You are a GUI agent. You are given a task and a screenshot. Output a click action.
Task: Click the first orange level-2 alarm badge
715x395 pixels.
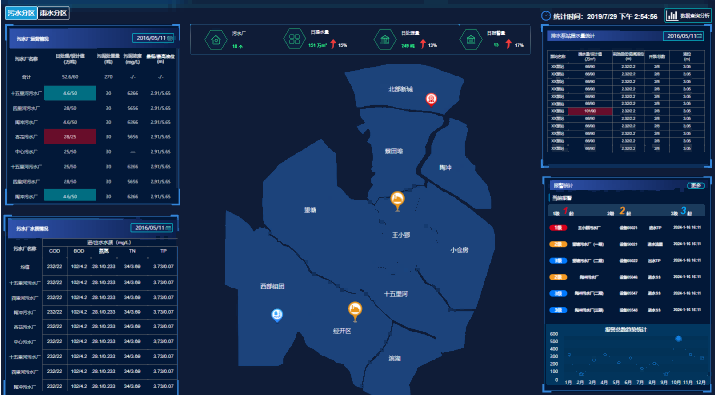coord(558,244)
